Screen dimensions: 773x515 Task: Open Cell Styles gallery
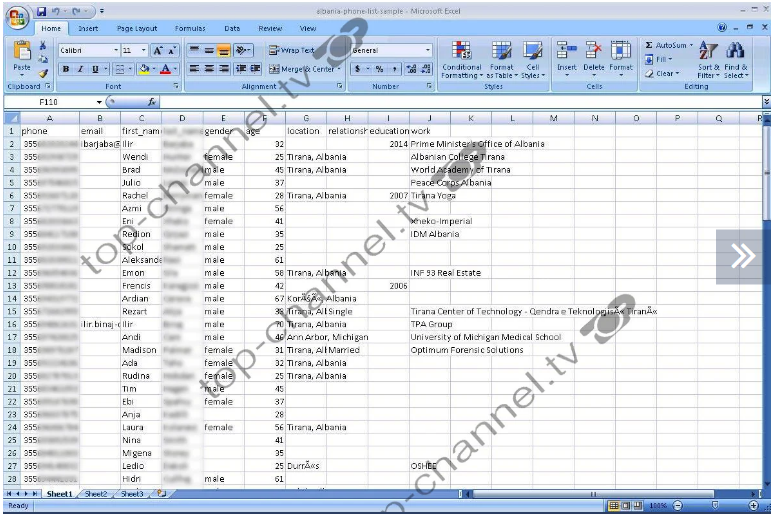532,60
